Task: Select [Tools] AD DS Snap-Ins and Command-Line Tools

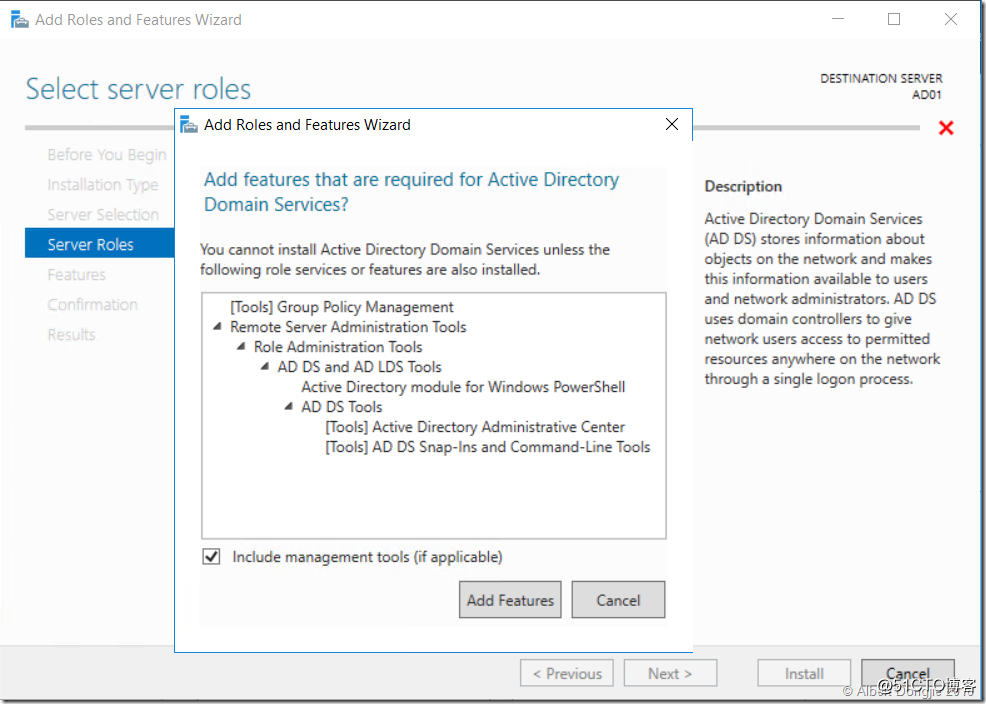Action: click(488, 447)
